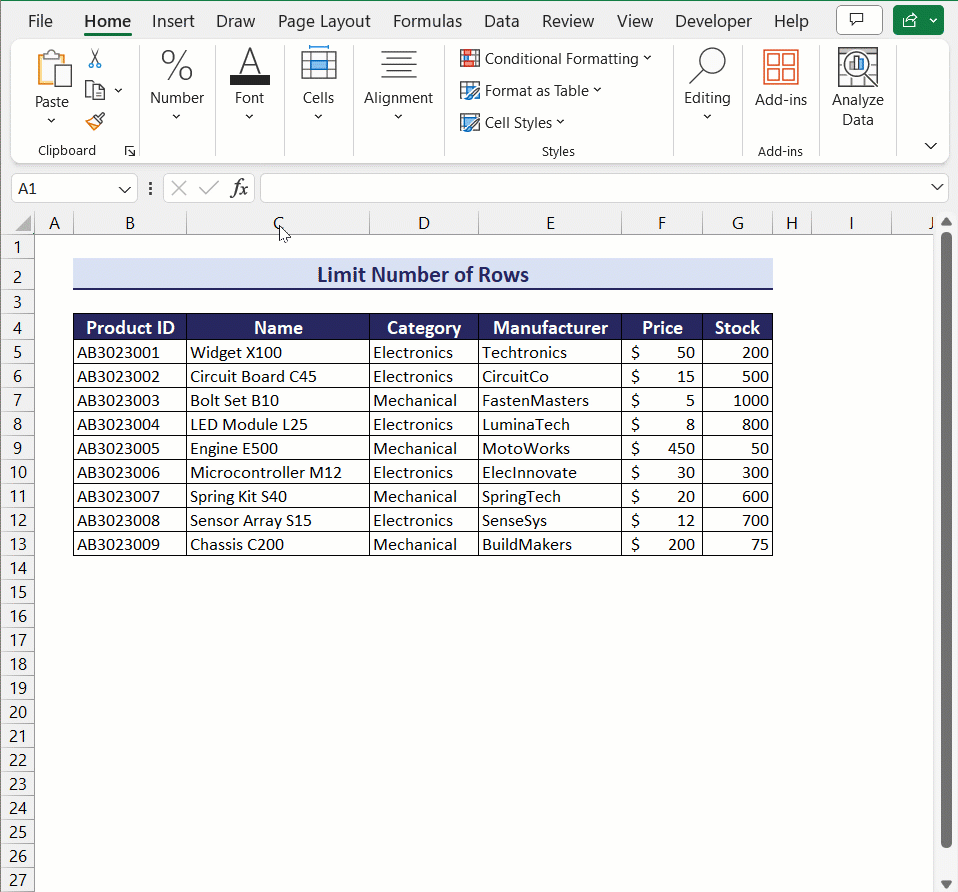Switch to the Data tab

(x=502, y=21)
